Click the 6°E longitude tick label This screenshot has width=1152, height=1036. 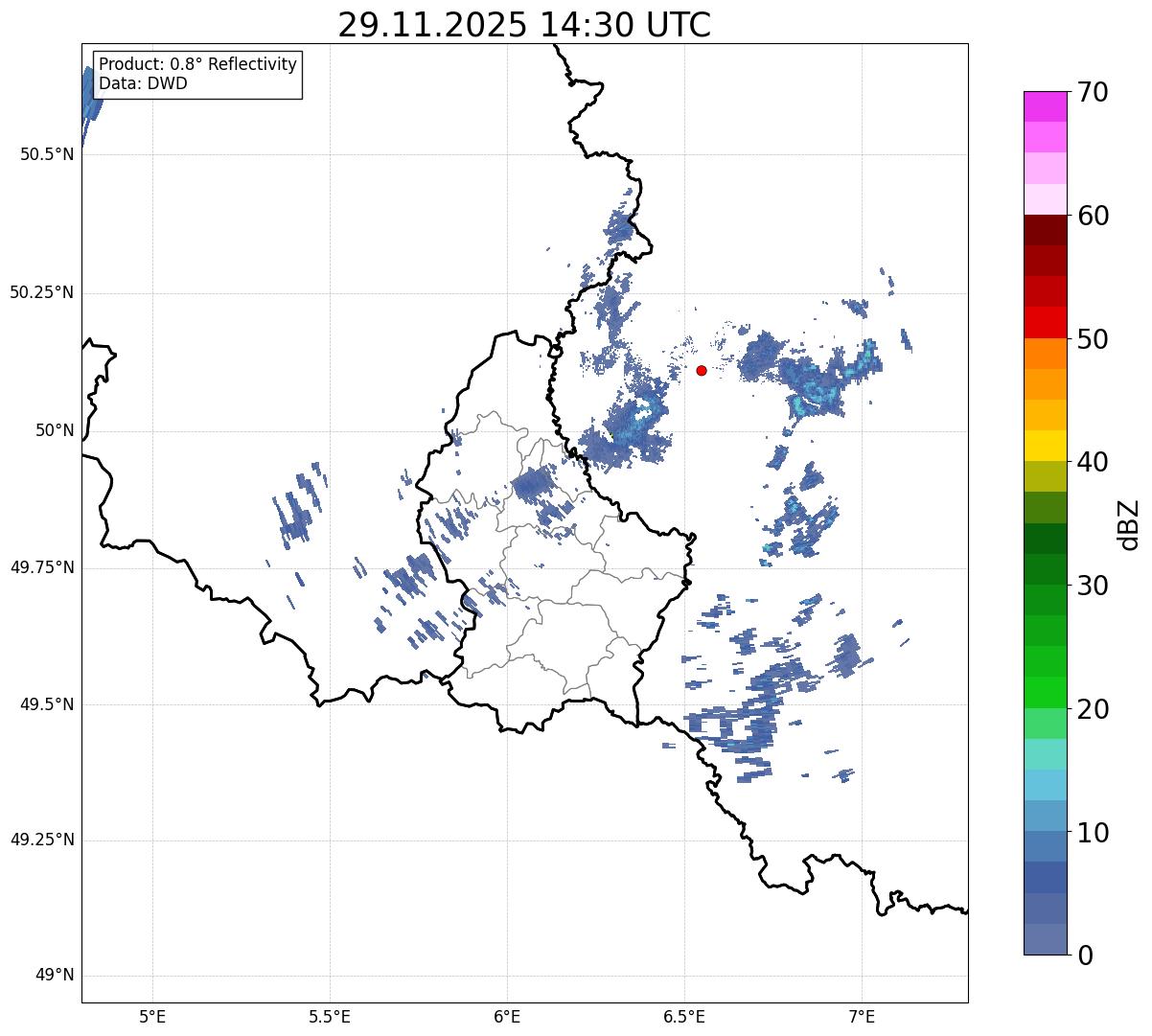(x=507, y=1016)
